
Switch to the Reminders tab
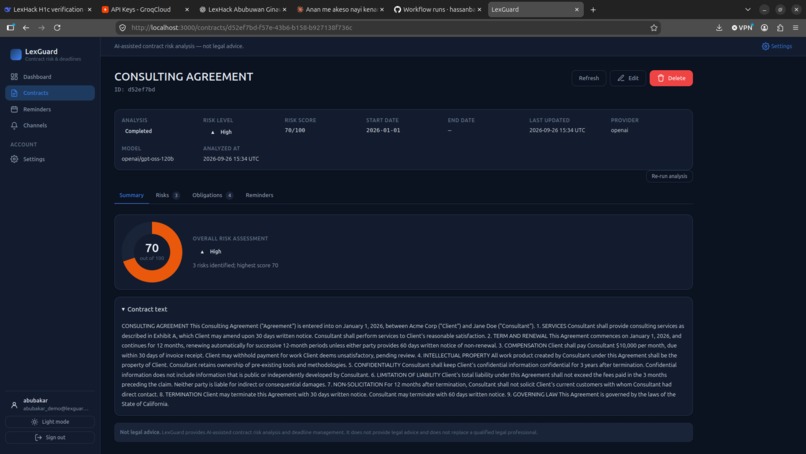[260, 195]
